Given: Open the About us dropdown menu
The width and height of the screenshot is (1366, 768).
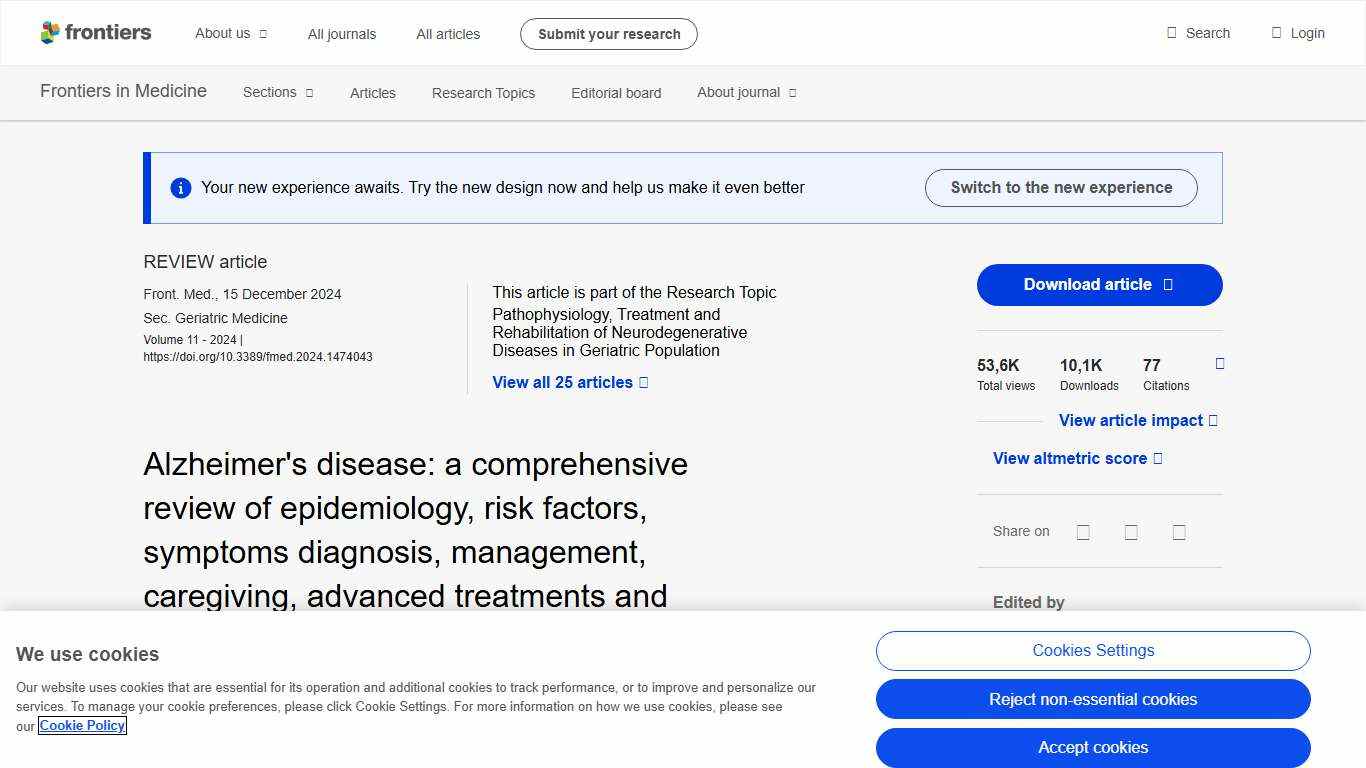Looking at the screenshot, I should click(230, 33).
